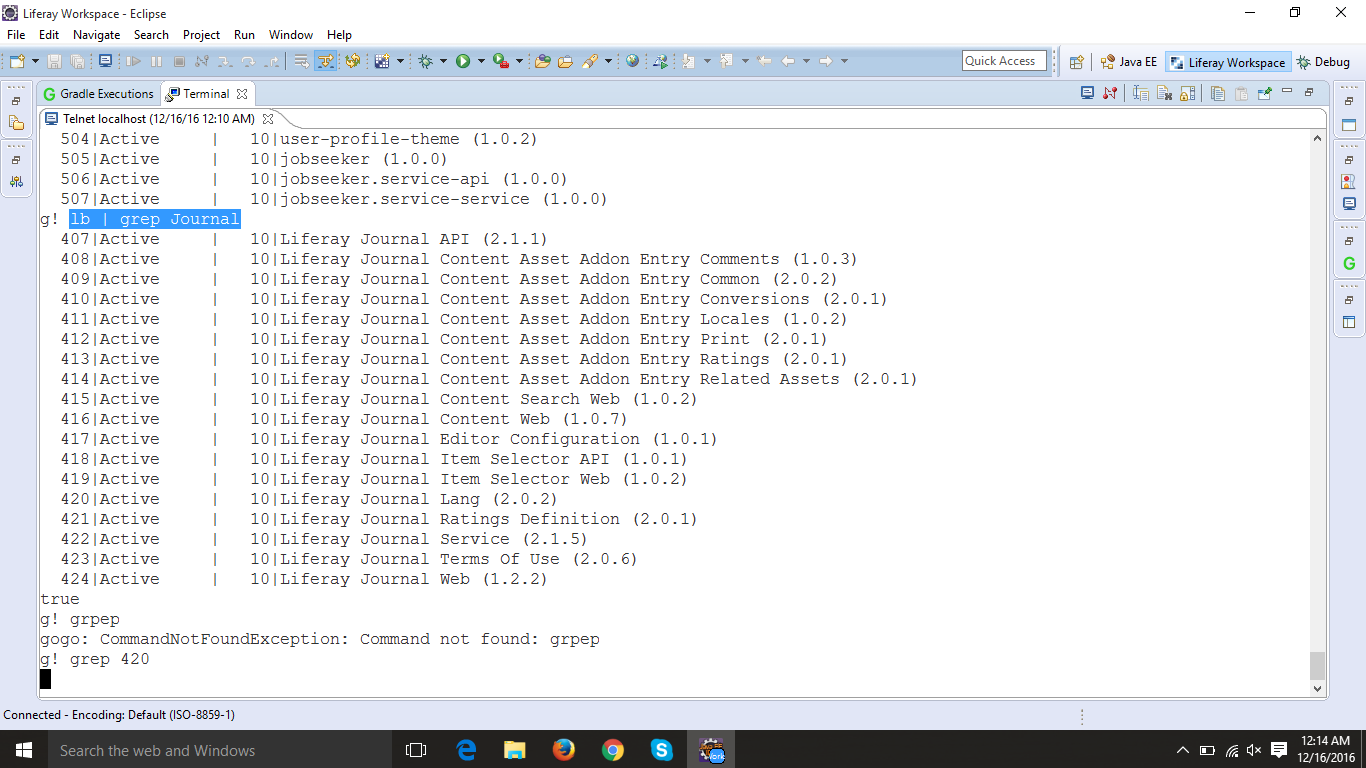1366x768 pixels.
Task: Click the web browser globe icon
Action: 633,61
